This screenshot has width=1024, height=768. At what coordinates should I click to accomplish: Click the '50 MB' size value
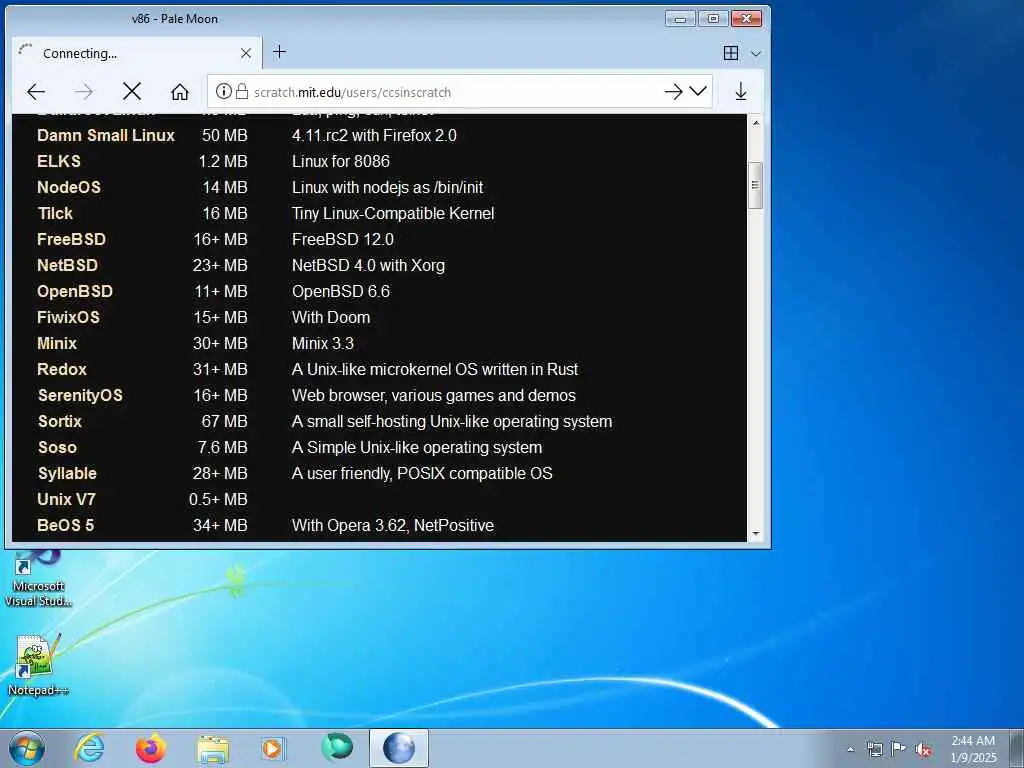tap(225, 135)
